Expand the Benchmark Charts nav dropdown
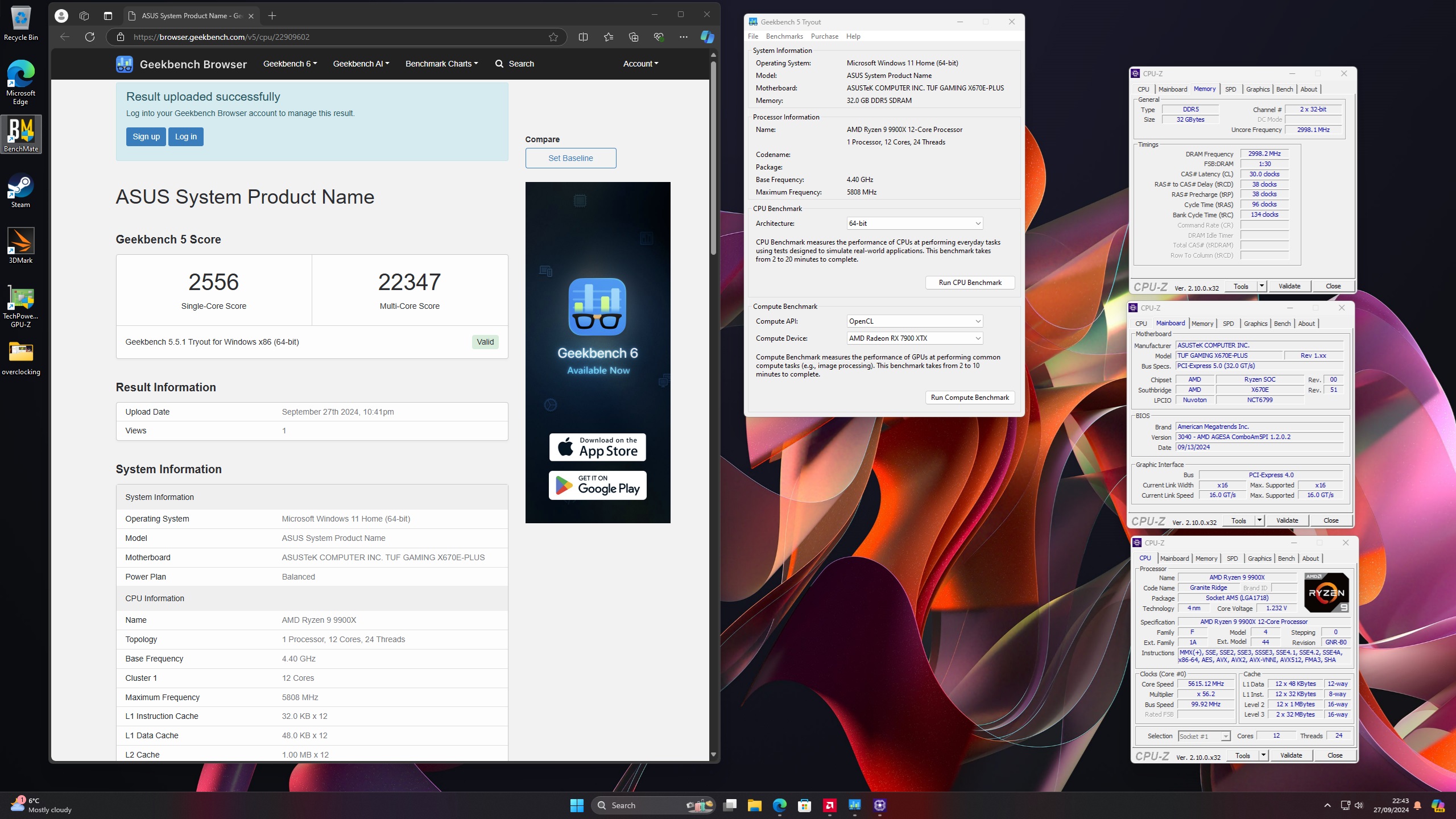This screenshot has height=819, width=1456. 442,64
